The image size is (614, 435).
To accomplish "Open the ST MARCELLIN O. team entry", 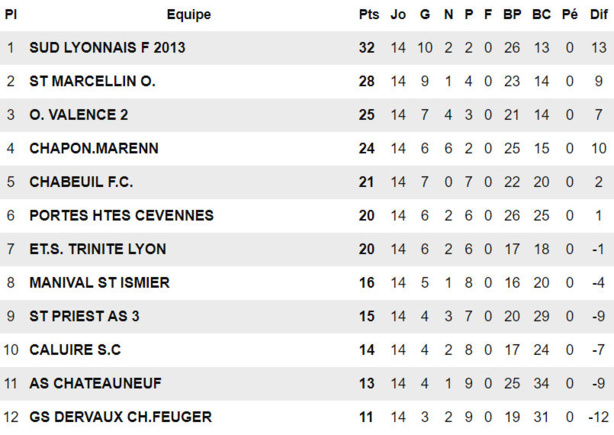I will pyautogui.click(x=92, y=81).
